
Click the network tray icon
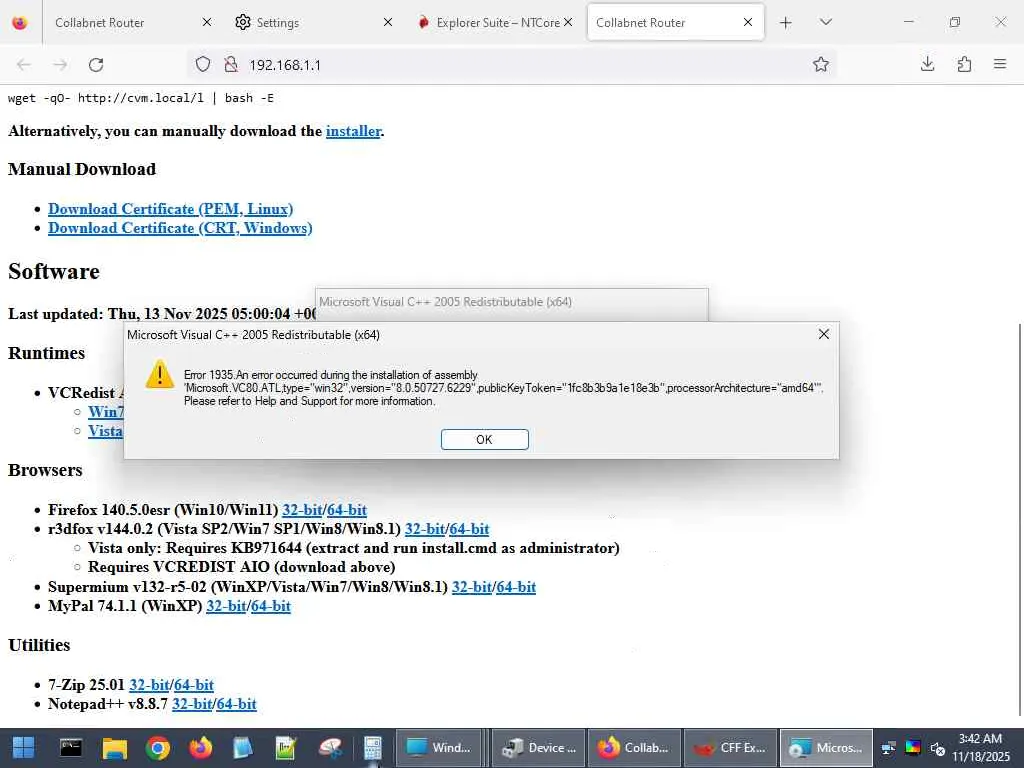(889, 748)
